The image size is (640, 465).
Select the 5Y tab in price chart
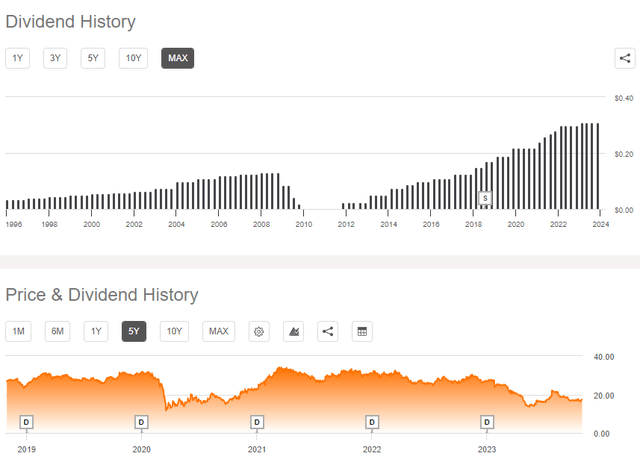pos(134,331)
